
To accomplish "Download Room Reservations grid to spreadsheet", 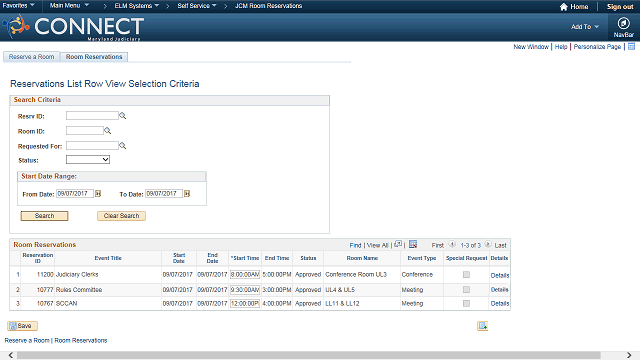I will (x=413, y=244).
